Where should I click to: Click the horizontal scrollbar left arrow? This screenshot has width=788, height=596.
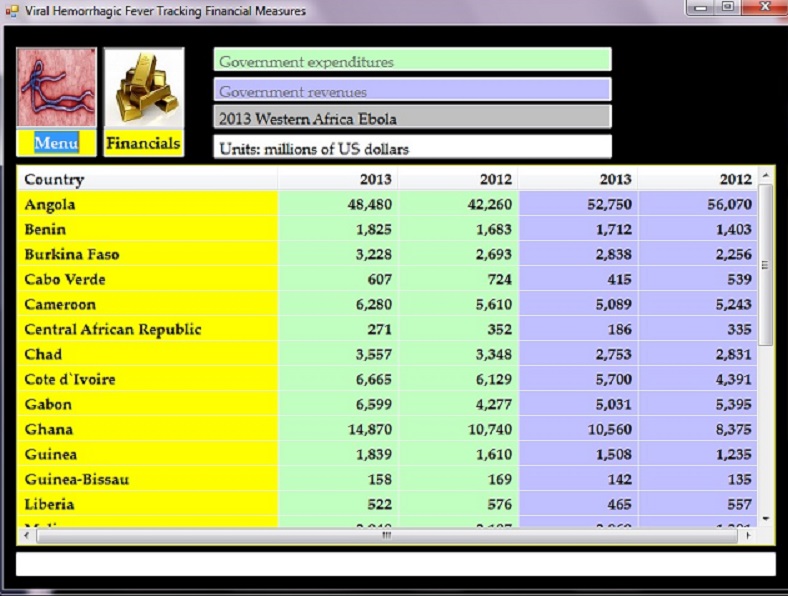pyautogui.click(x=27, y=536)
